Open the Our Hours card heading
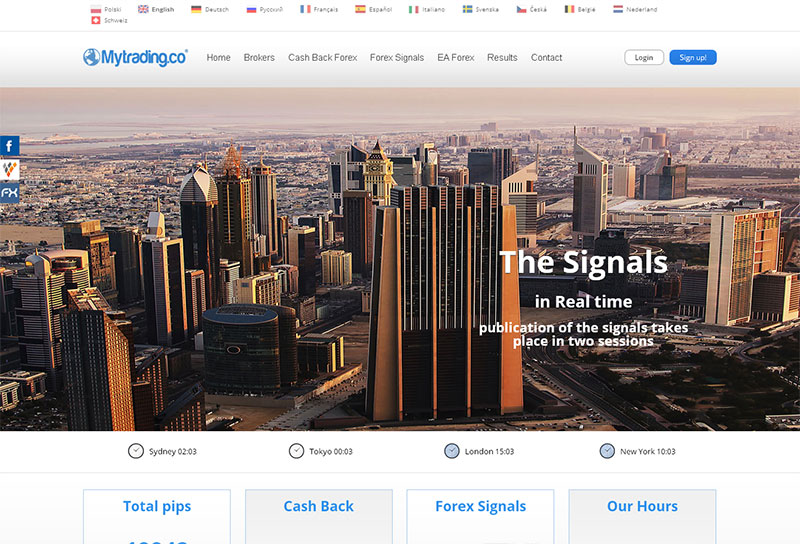The image size is (800, 544). click(642, 506)
